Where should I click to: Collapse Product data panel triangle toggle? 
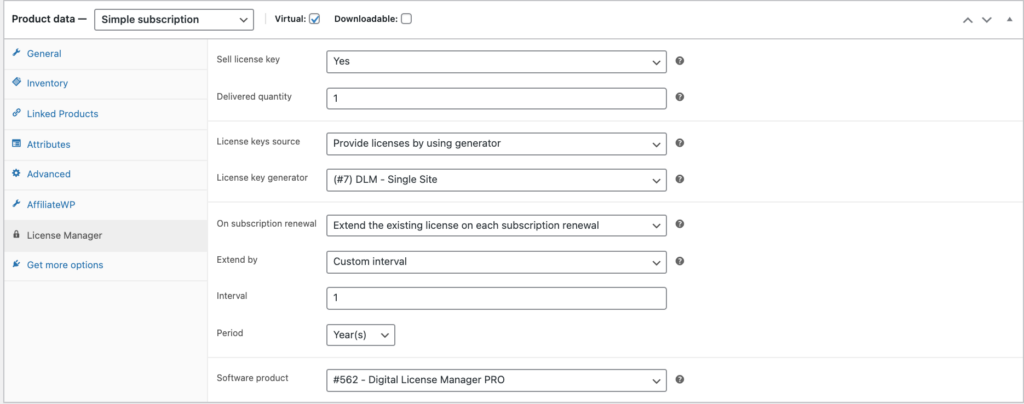click(1010, 20)
